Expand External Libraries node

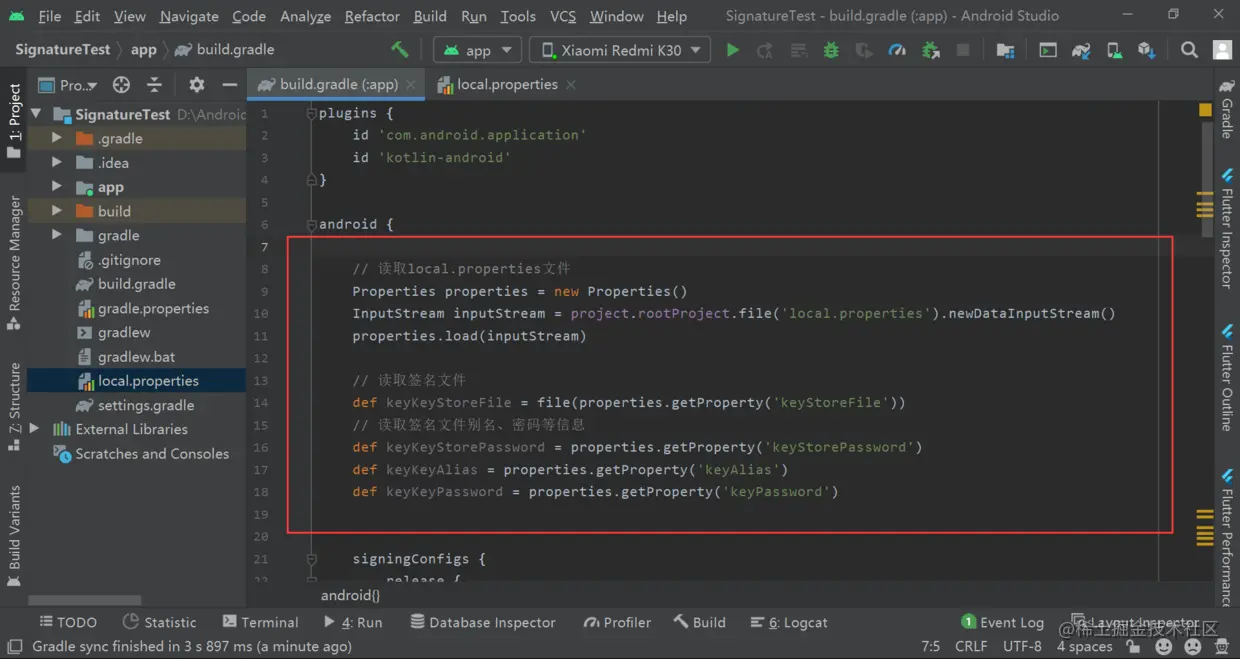[35, 429]
